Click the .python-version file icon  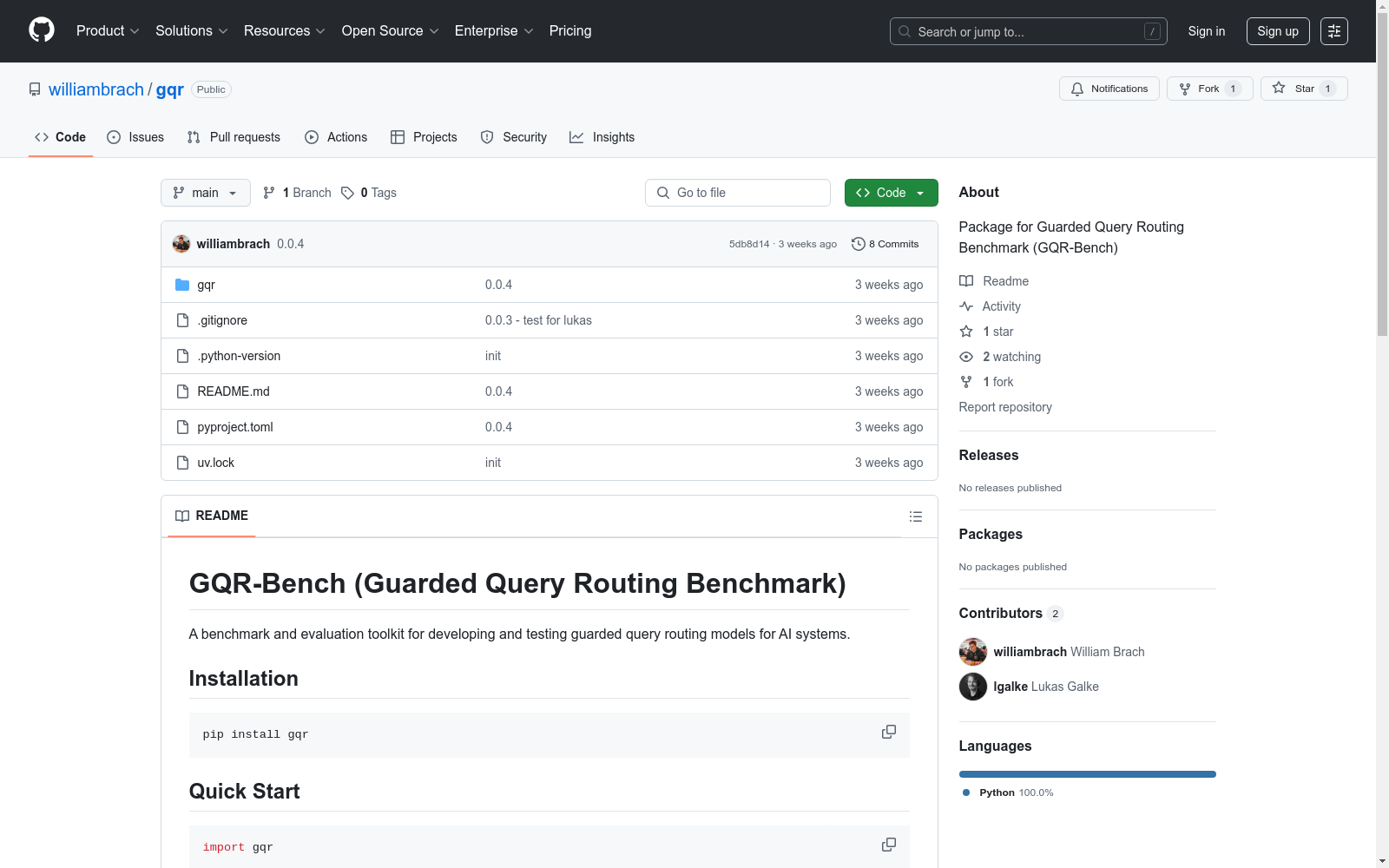click(182, 356)
